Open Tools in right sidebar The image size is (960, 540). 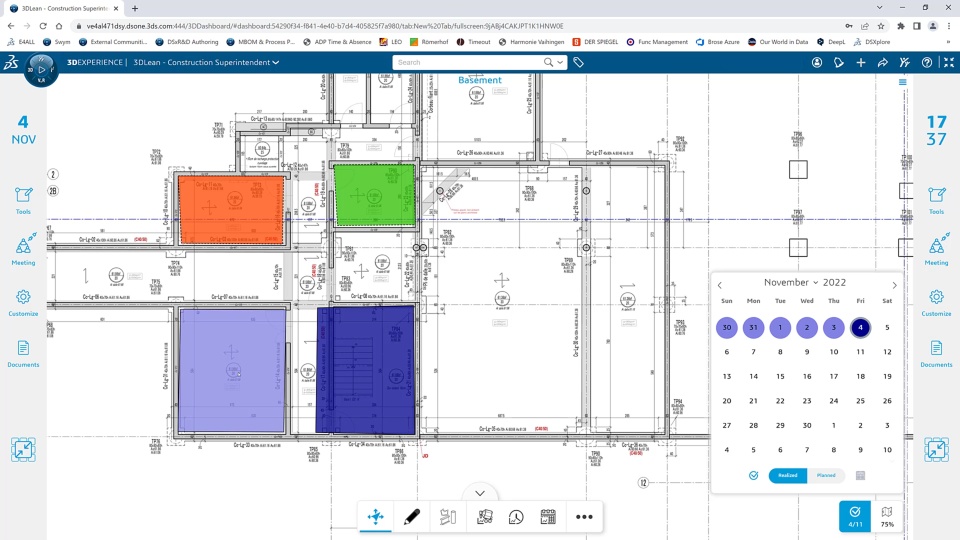(x=936, y=201)
